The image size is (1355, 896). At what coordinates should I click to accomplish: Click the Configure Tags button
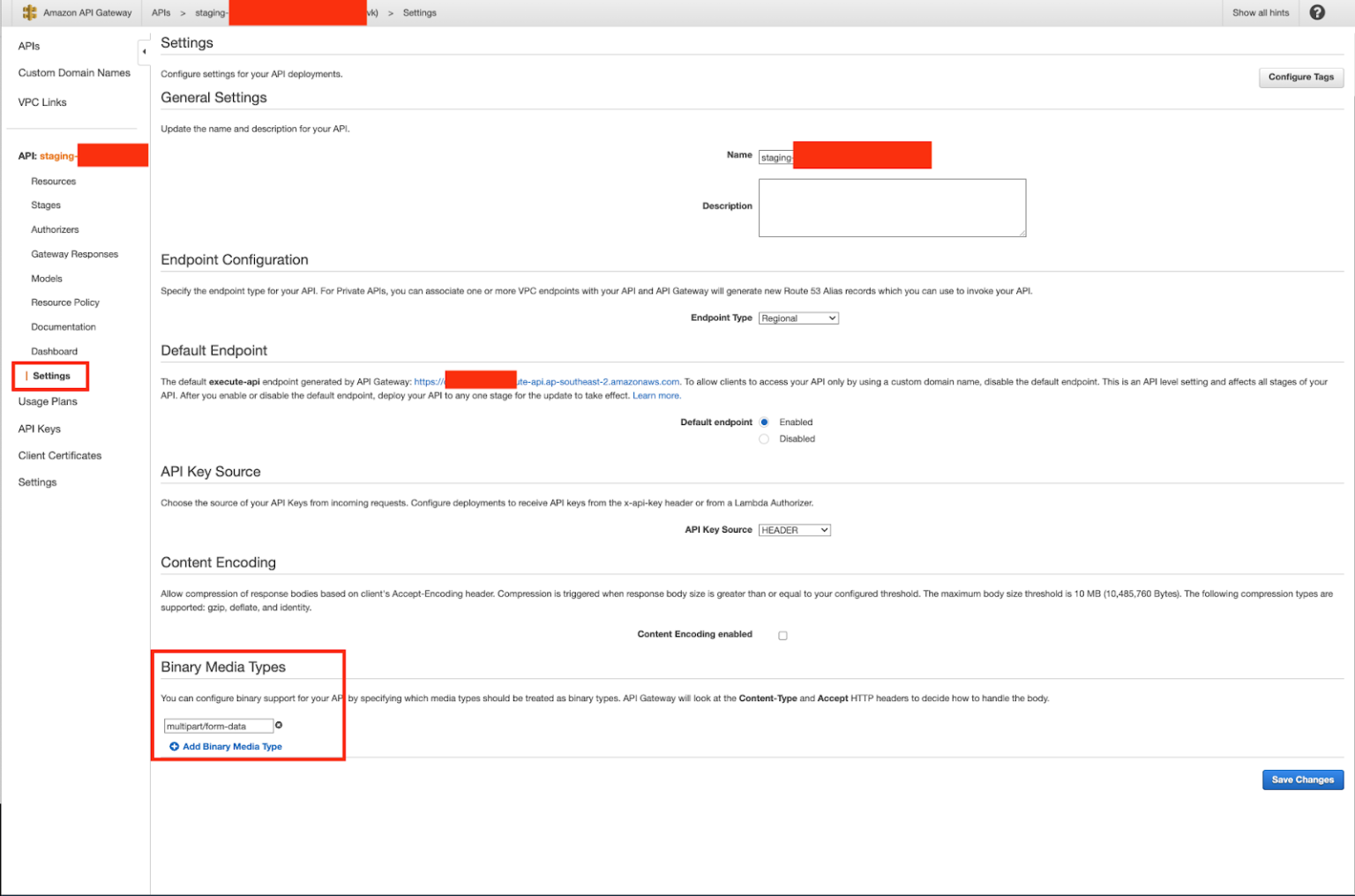1301,77
